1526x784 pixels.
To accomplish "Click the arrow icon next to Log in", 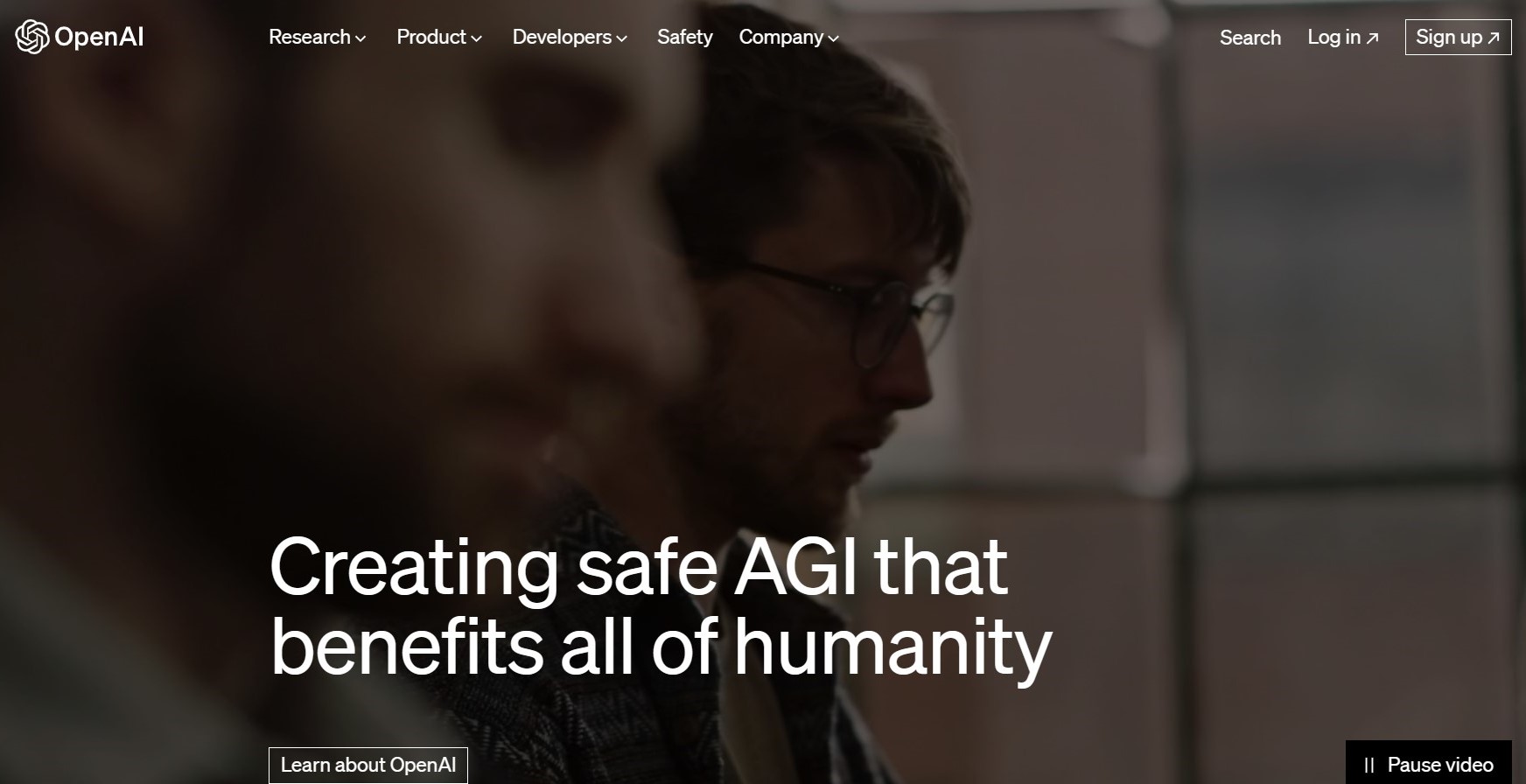I will [x=1373, y=38].
